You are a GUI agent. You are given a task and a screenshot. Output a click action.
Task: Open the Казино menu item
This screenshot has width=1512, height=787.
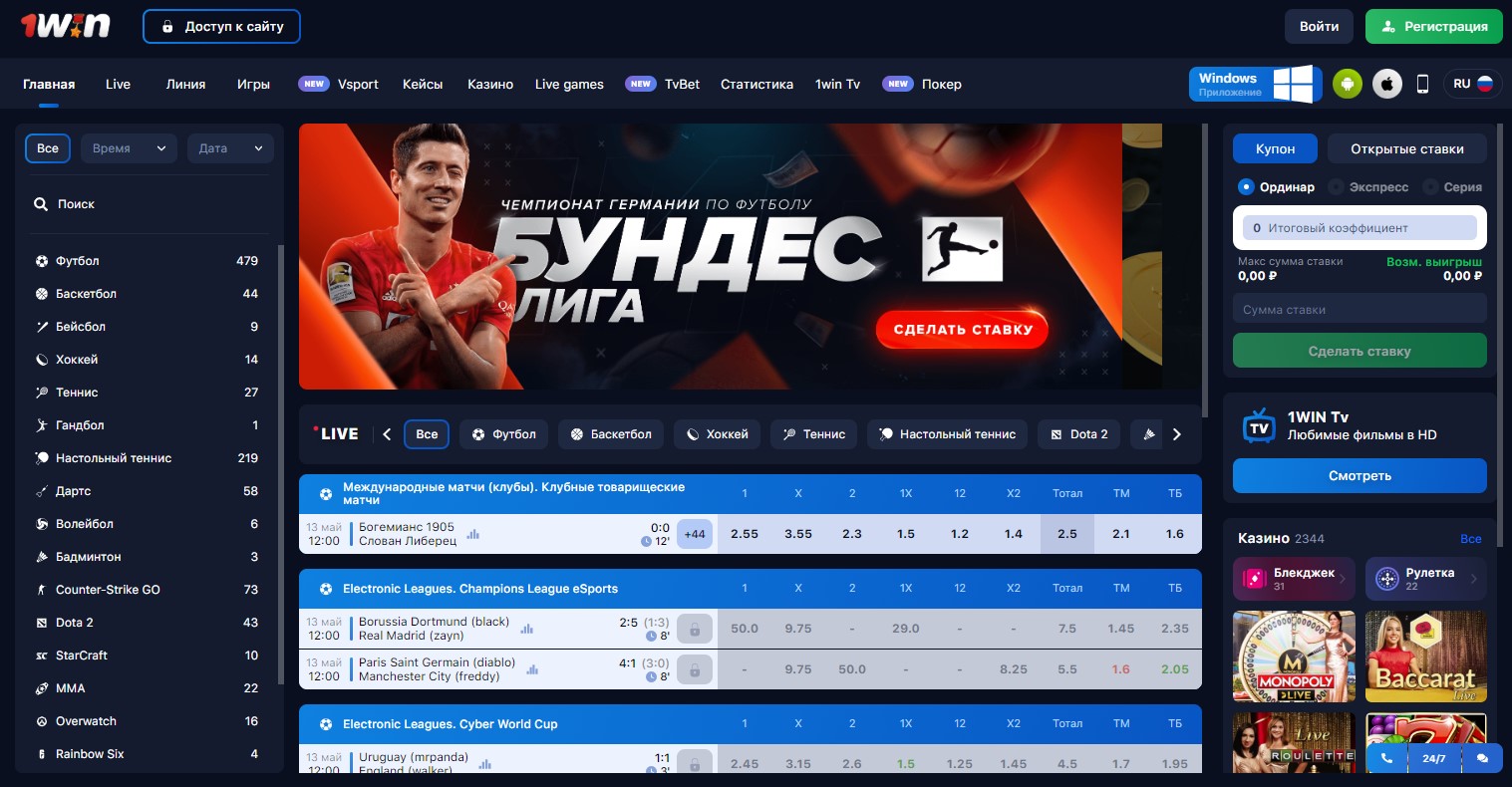[x=489, y=84]
